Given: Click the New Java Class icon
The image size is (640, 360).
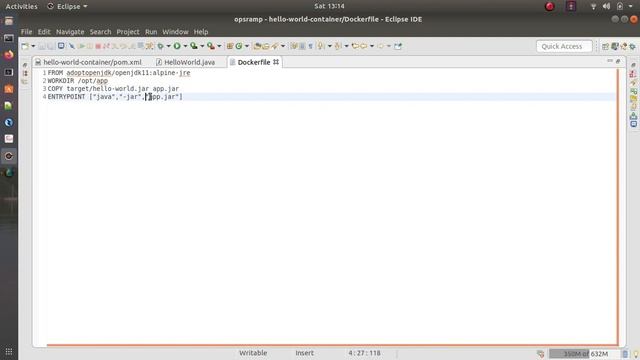Looking at the screenshot, I should [x=239, y=46].
